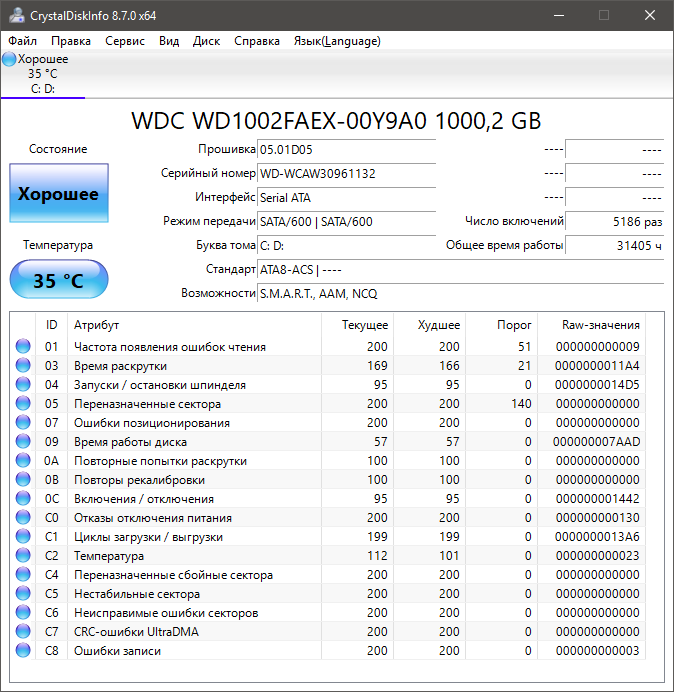The image size is (674, 692).
Task: Select row CRC-ошибки UltraDMA
Action: 328,631
